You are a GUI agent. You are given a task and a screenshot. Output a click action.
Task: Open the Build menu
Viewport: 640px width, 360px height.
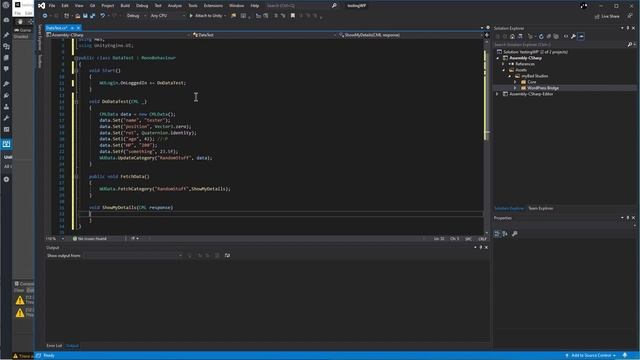coord(125,6)
